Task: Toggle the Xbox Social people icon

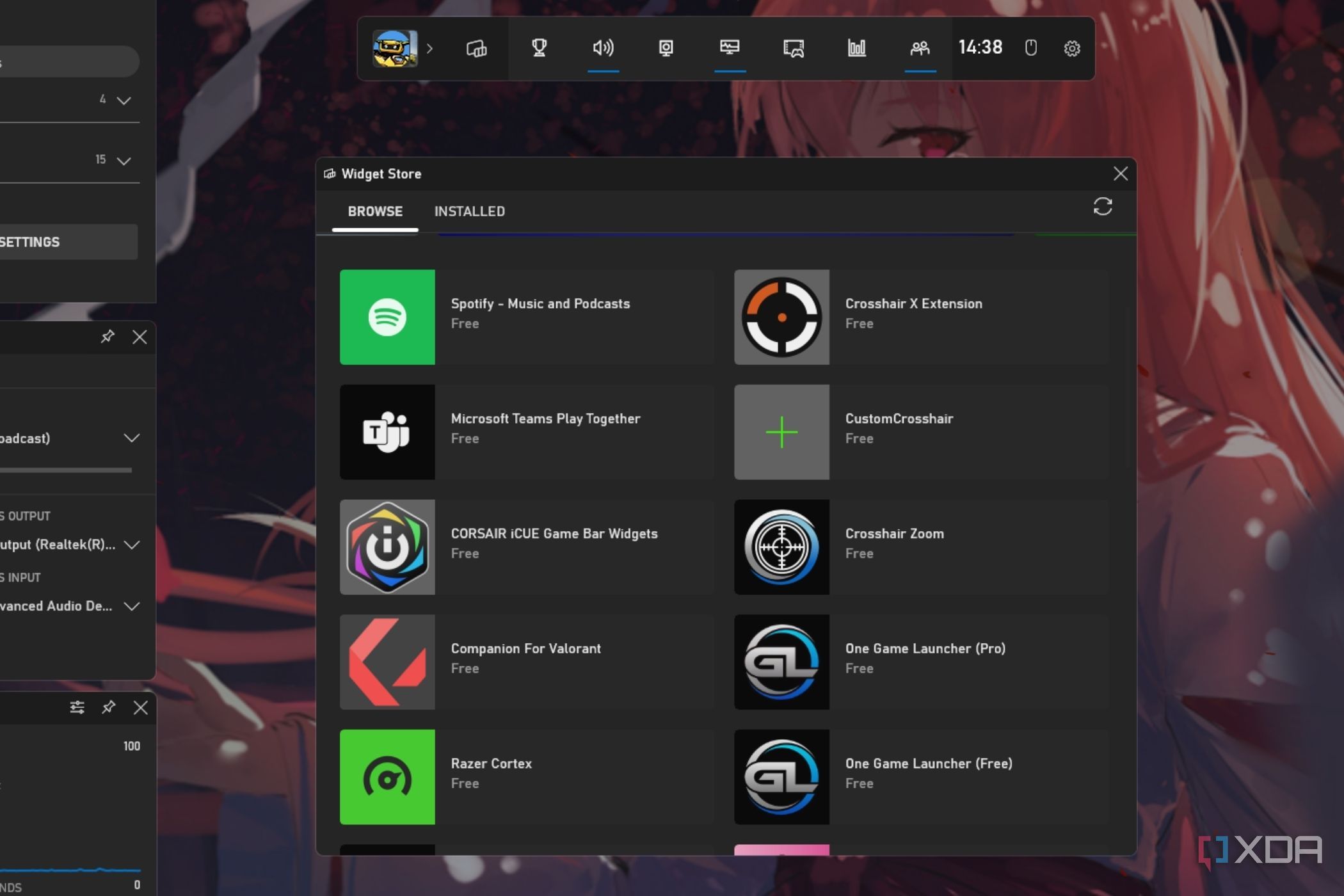Action: 920,48
